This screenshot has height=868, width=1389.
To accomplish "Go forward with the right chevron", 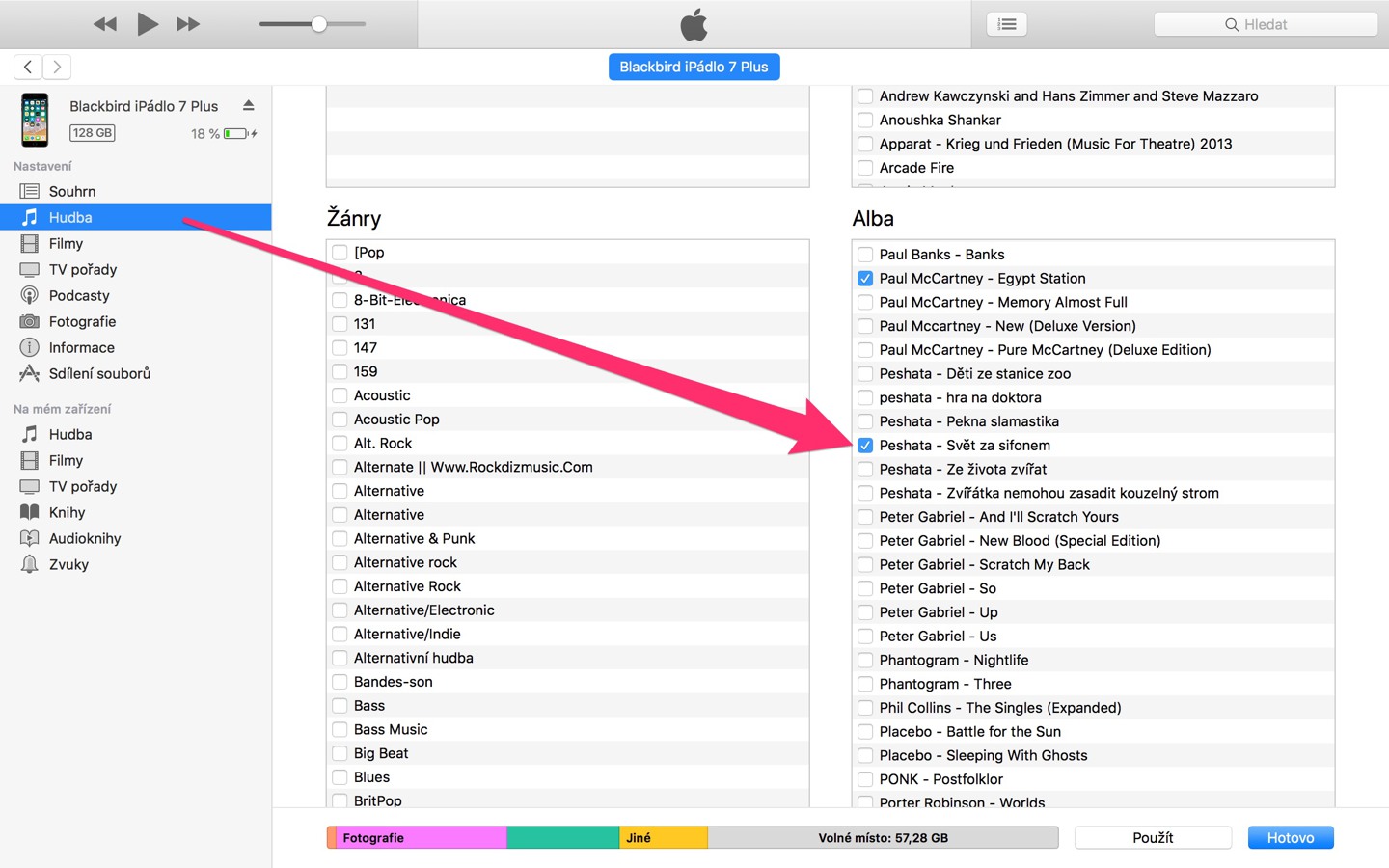I will tap(57, 67).
